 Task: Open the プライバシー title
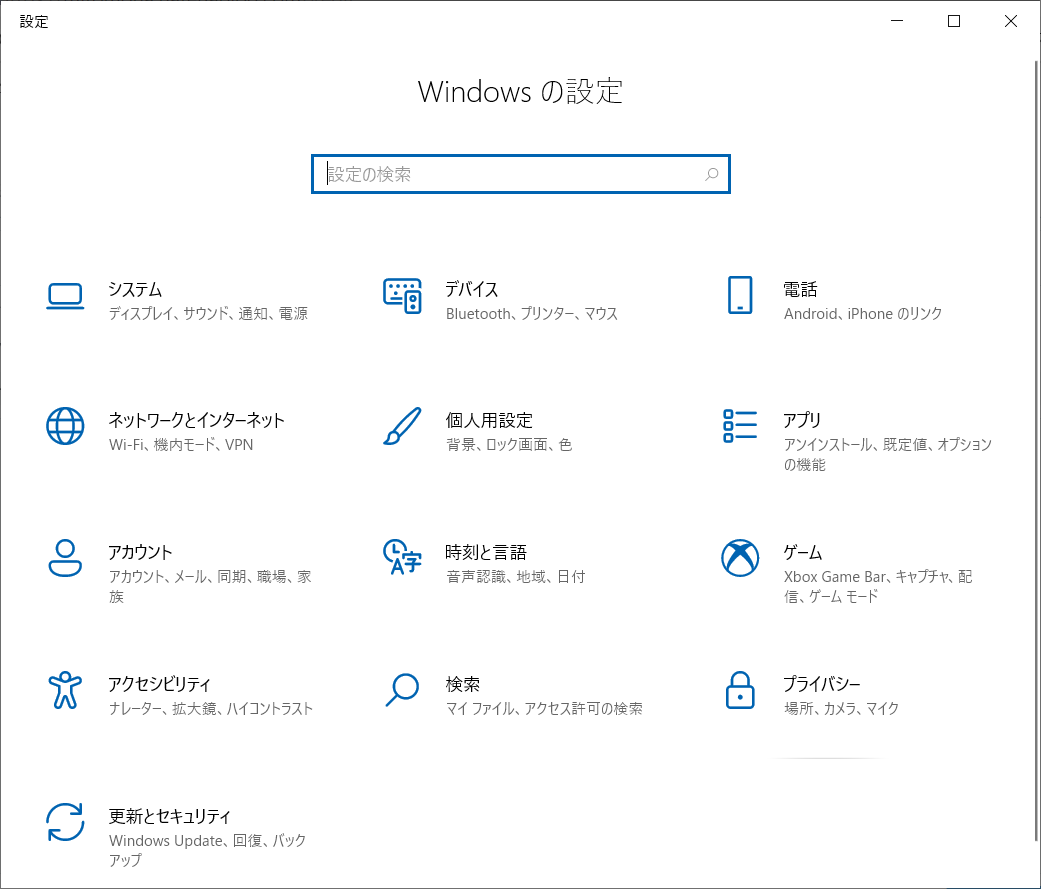(822, 683)
